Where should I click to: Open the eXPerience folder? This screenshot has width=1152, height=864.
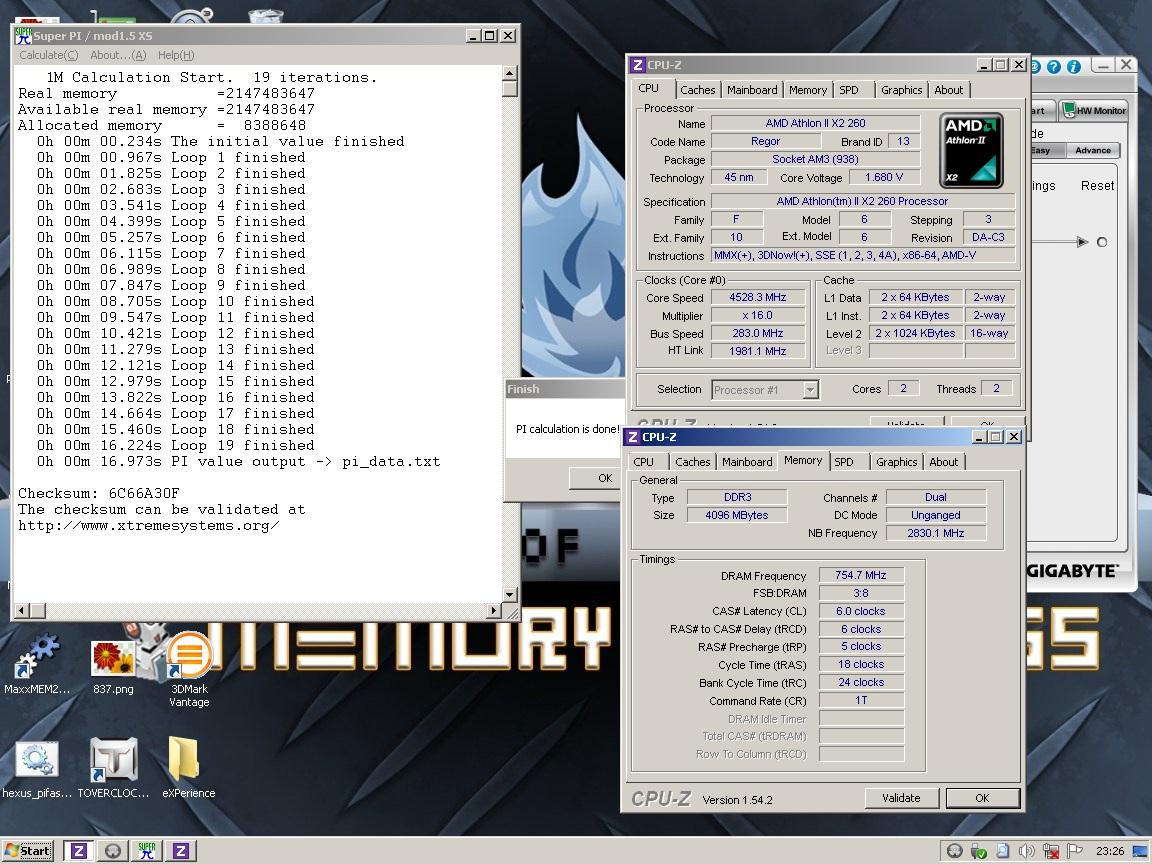tap(188, 768)
